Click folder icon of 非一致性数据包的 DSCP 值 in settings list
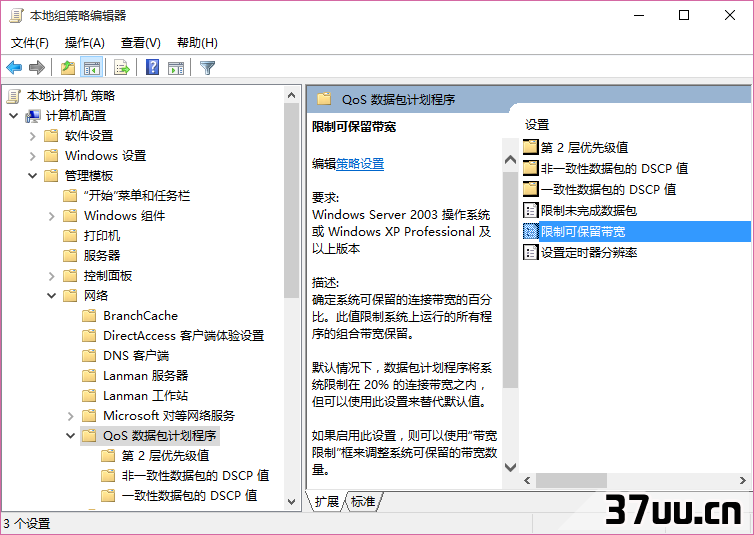754x535 pixels. [x=530, y=168]
